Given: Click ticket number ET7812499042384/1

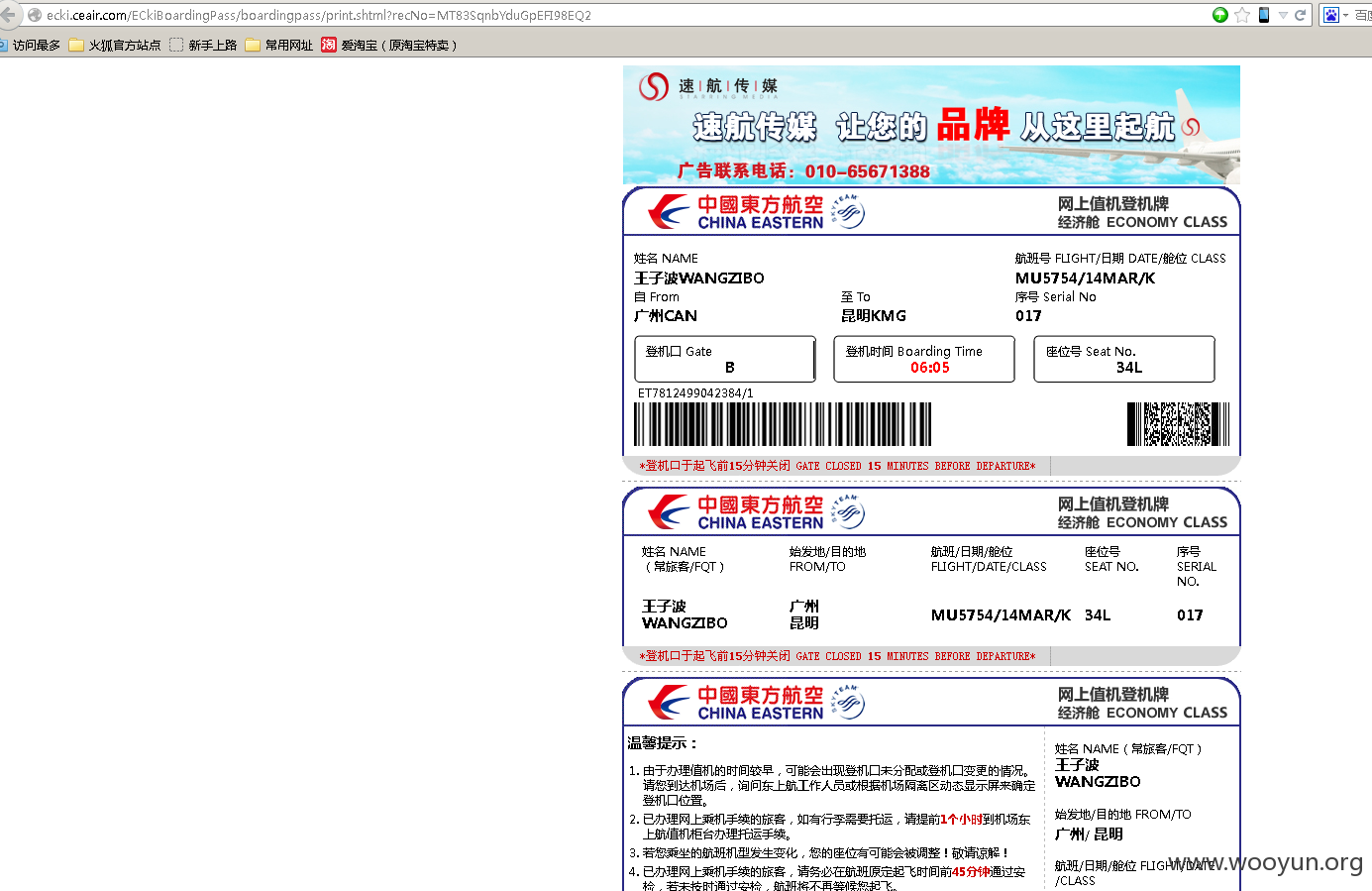Looking at the screenshot, I should pos(695,393).
